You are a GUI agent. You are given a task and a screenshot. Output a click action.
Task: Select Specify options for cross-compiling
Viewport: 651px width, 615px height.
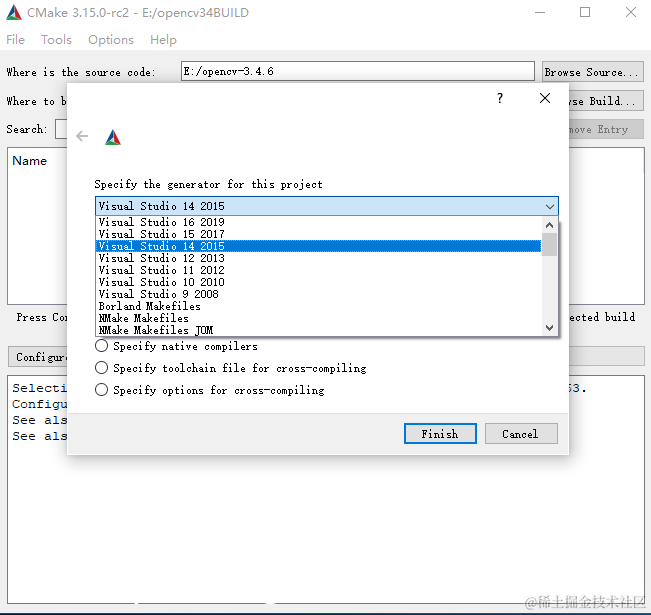click(101, 390)
